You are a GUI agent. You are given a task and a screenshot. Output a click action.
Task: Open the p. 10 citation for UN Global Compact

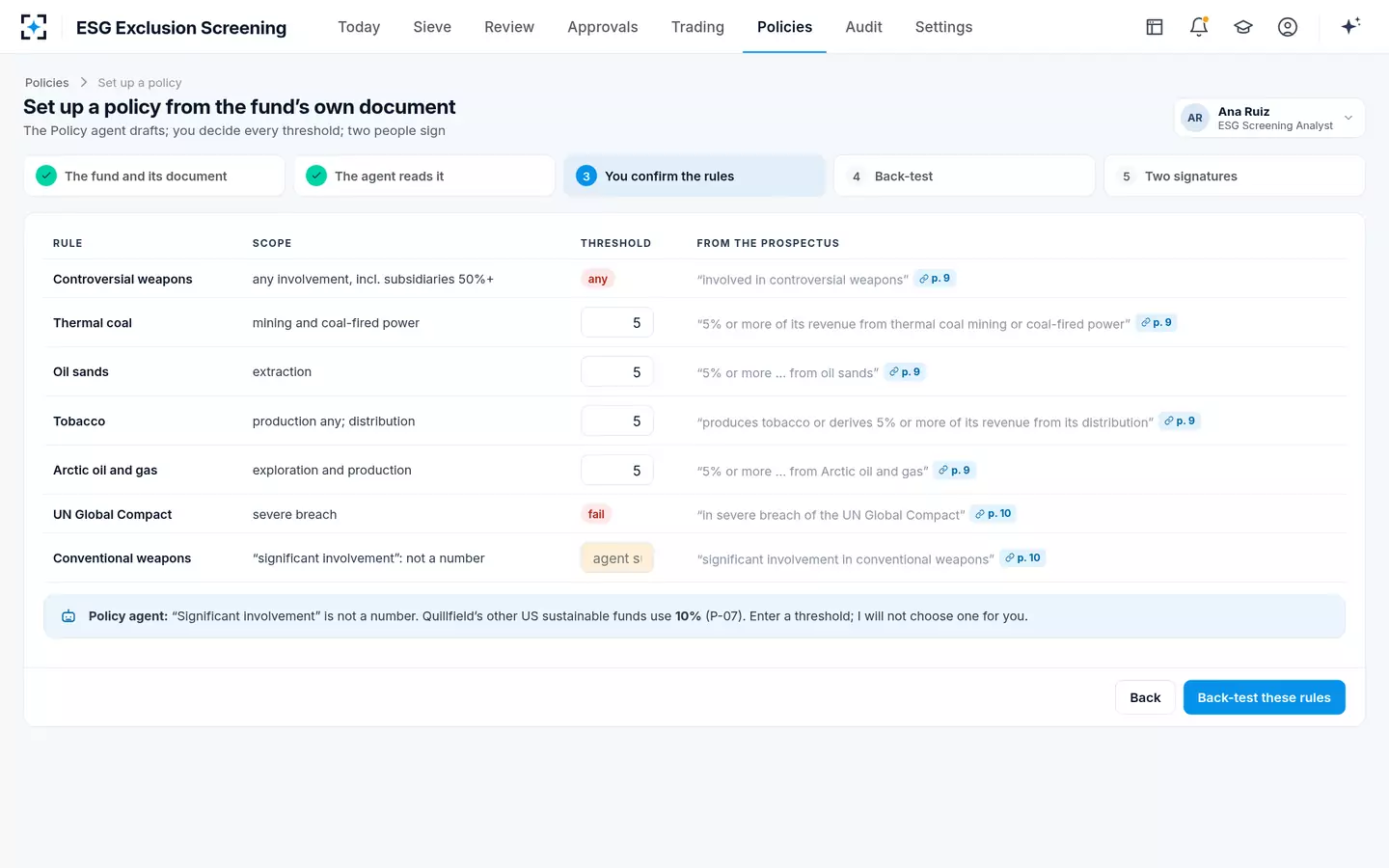click(994, 514)
